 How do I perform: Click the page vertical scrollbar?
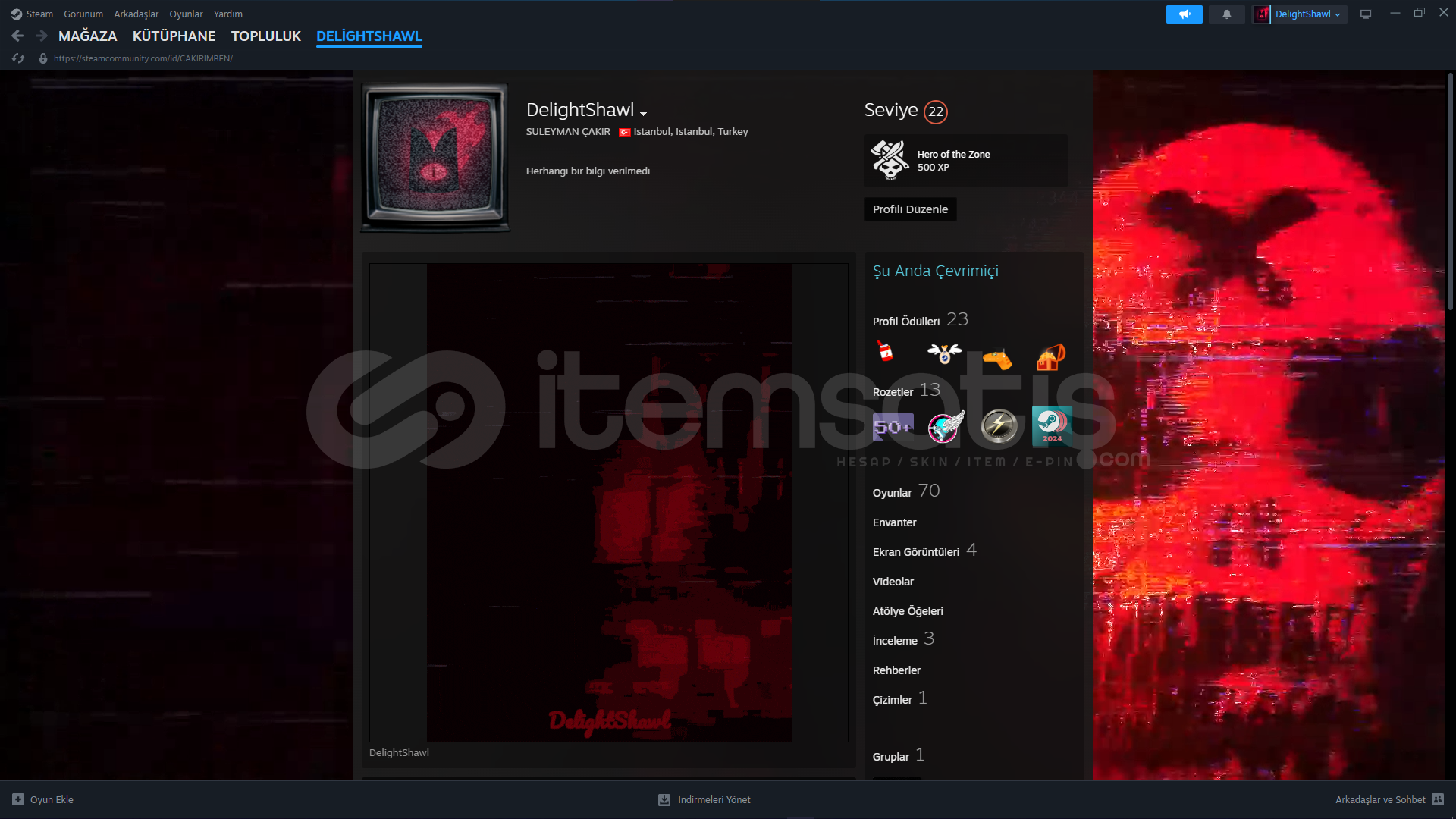click(1450, 190)
